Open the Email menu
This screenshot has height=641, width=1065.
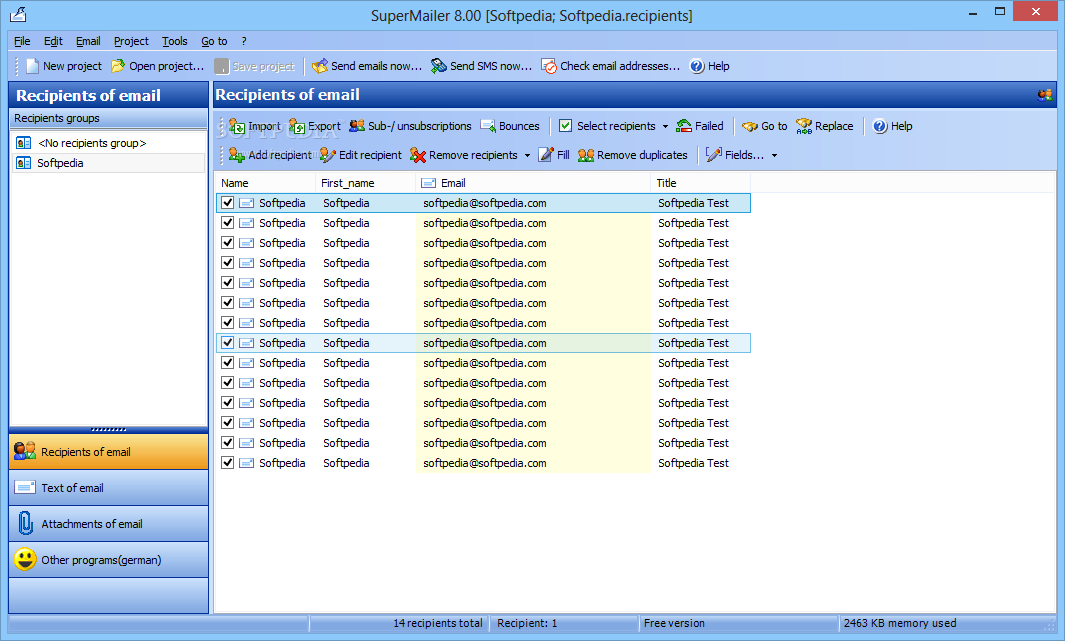click(x=88, y=41)
